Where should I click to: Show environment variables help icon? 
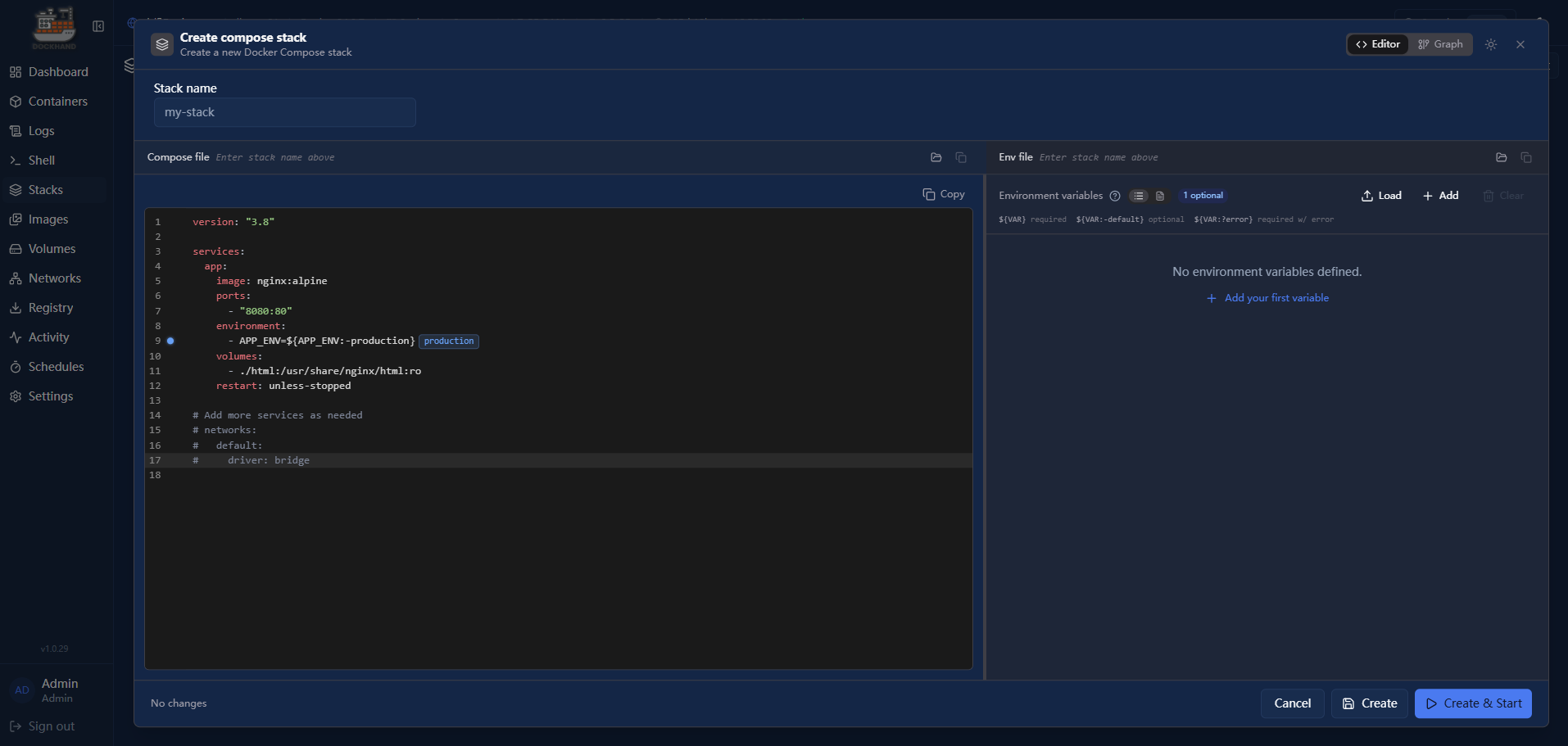[1115, 196]
